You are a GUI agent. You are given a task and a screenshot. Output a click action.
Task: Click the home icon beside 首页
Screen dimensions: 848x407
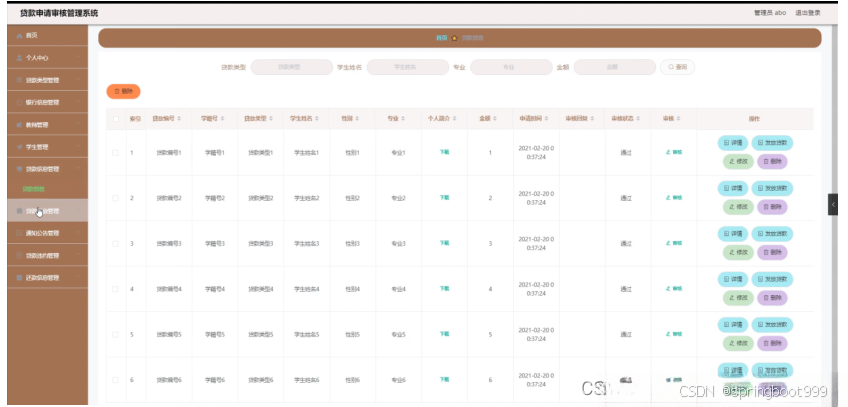pyautogui.click(x=19, y=36)
